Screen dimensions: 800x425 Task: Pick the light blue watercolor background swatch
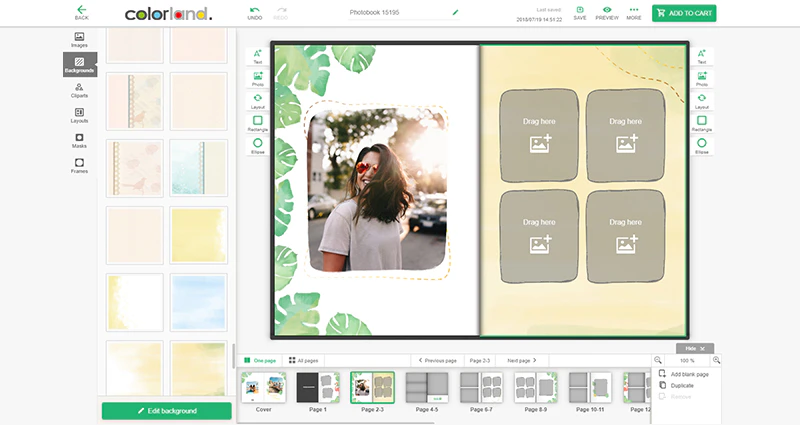198,303
